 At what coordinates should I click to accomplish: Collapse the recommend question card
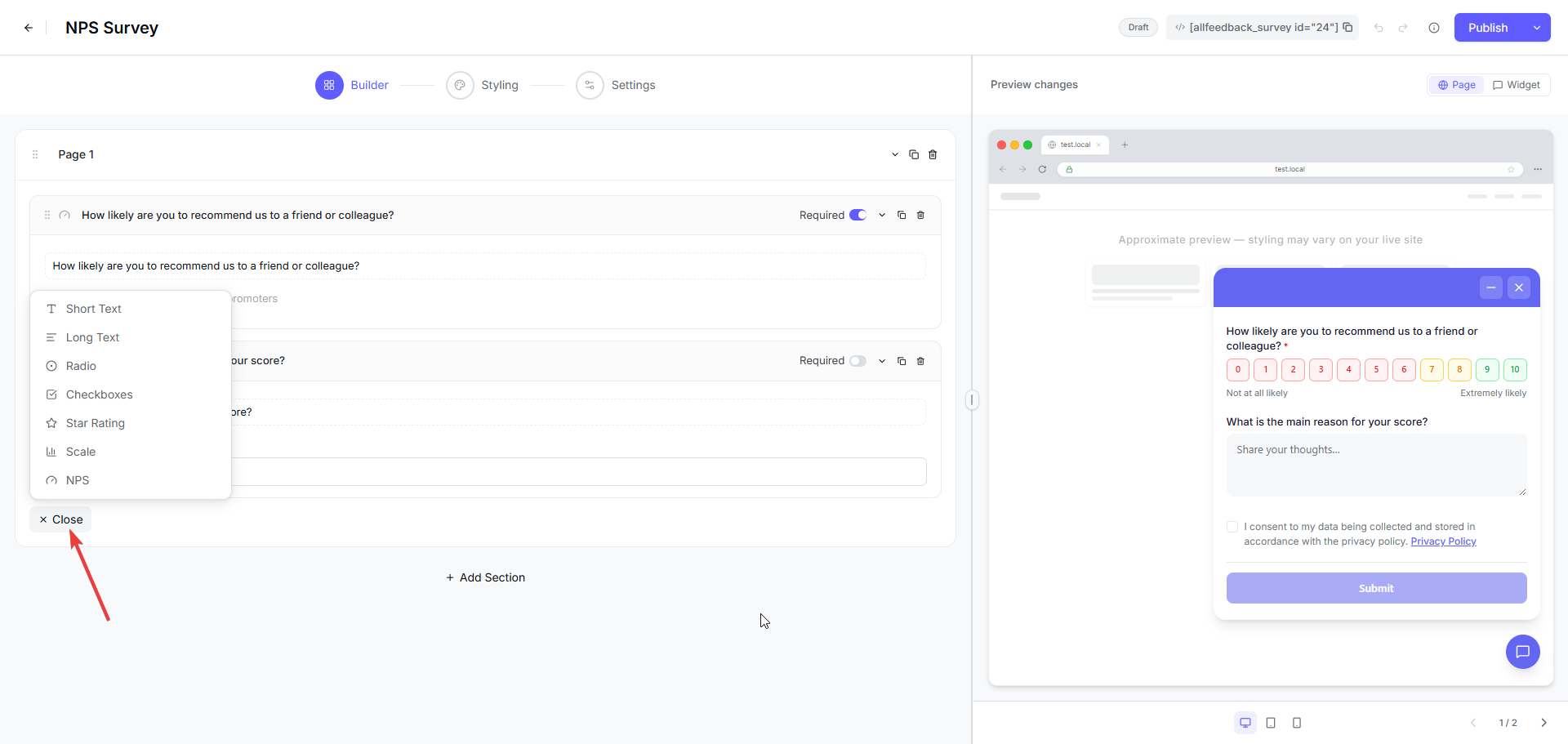pos(882,216)
